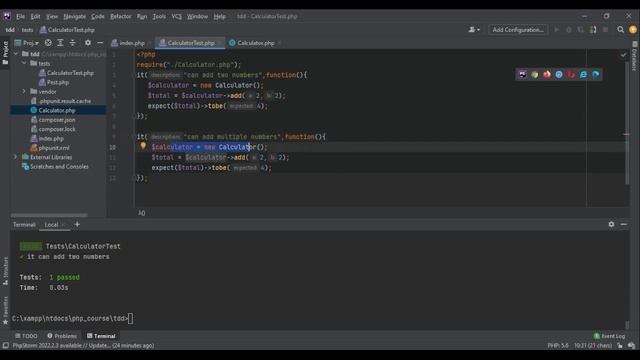The image size is (640, 360).
Task: Add new terminal session with plus icon
Action: 77,224
